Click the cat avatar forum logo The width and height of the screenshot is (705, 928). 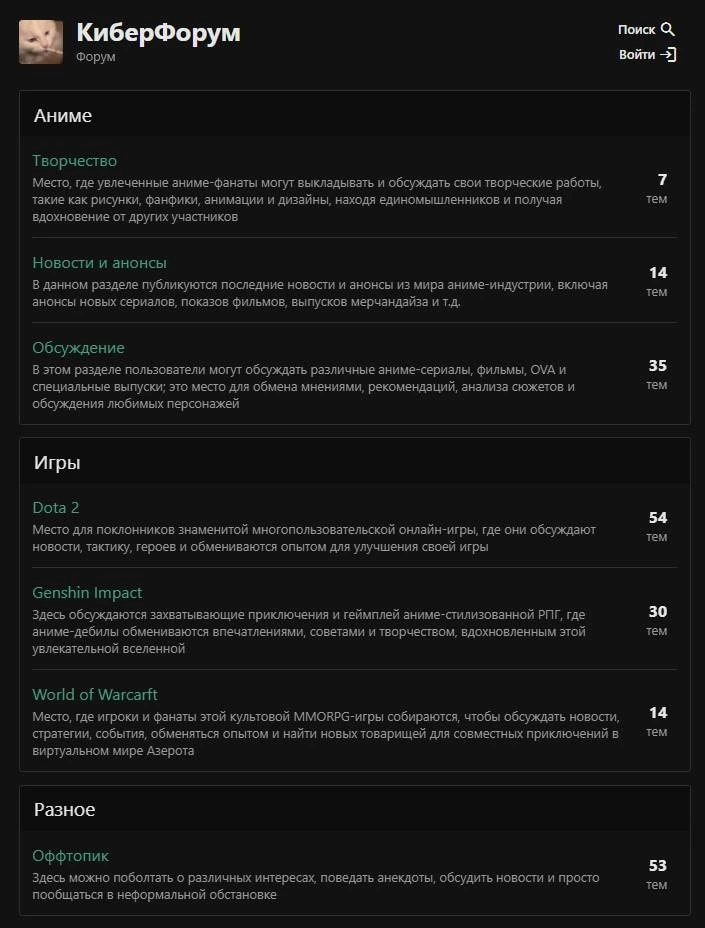pyautogui.click(x=41, y=42)
